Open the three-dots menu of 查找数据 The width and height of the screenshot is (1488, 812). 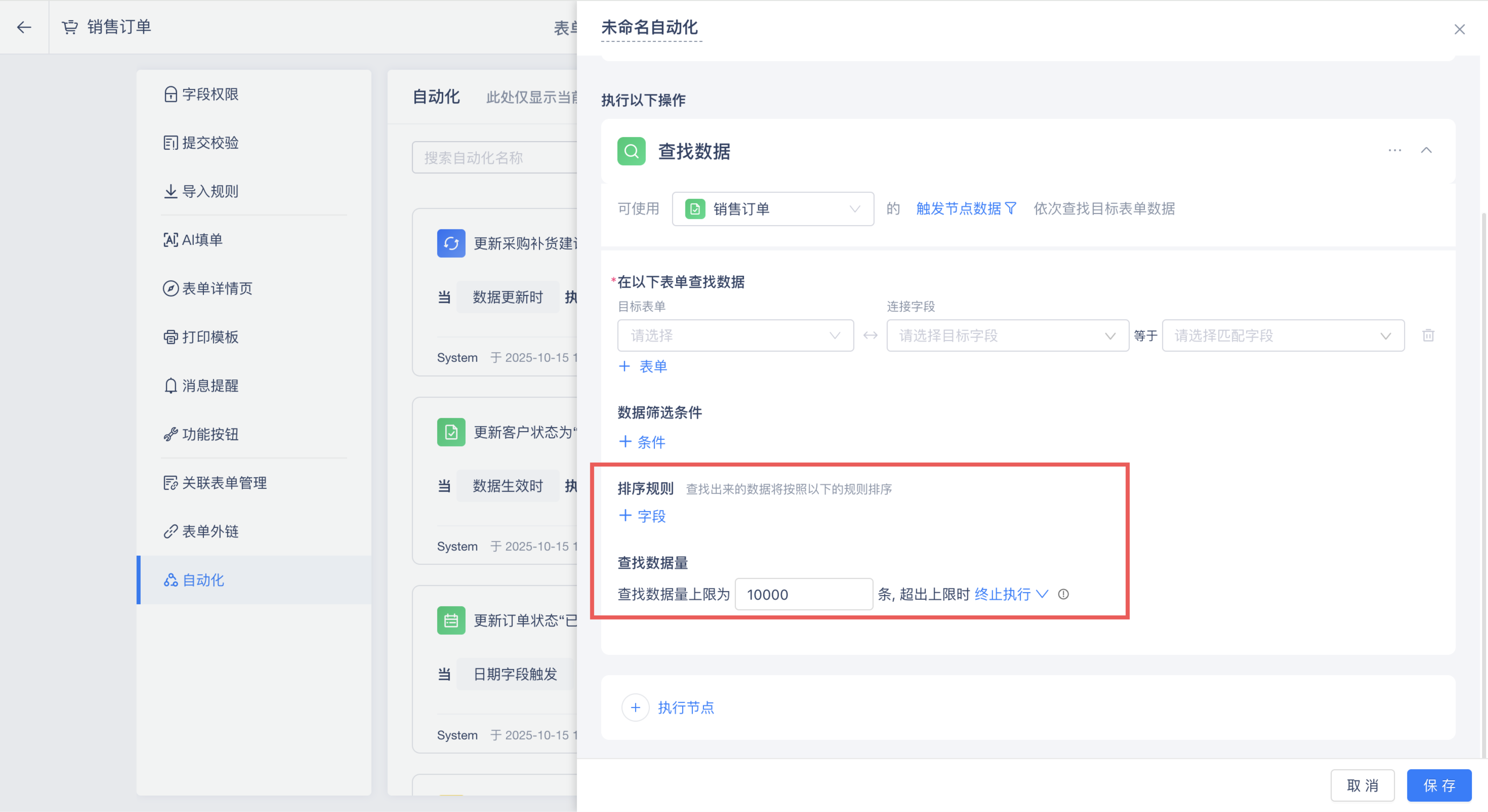(x=1394, y=150)
